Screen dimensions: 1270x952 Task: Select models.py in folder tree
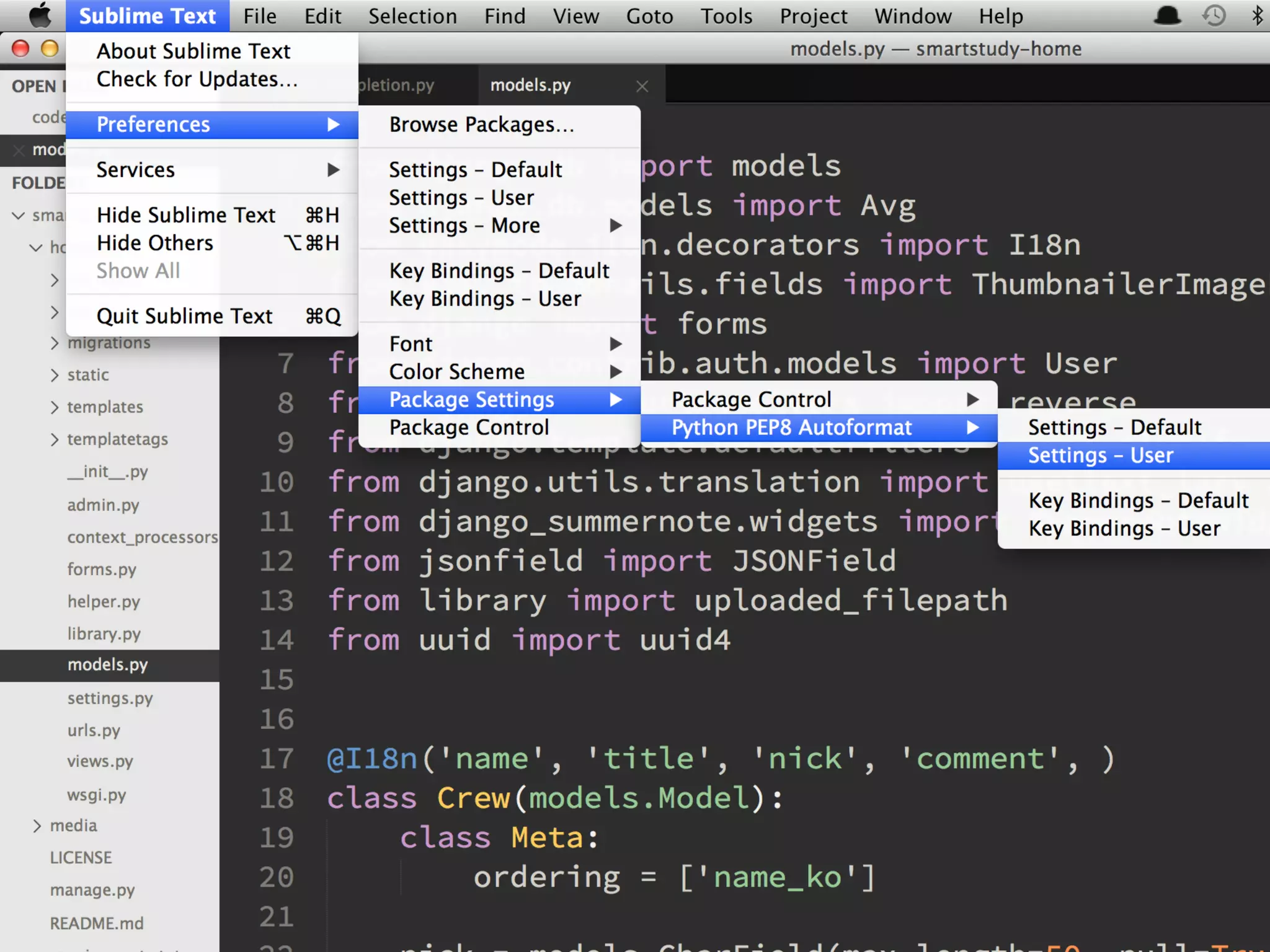pyautogui.click(x=108, y=665)
